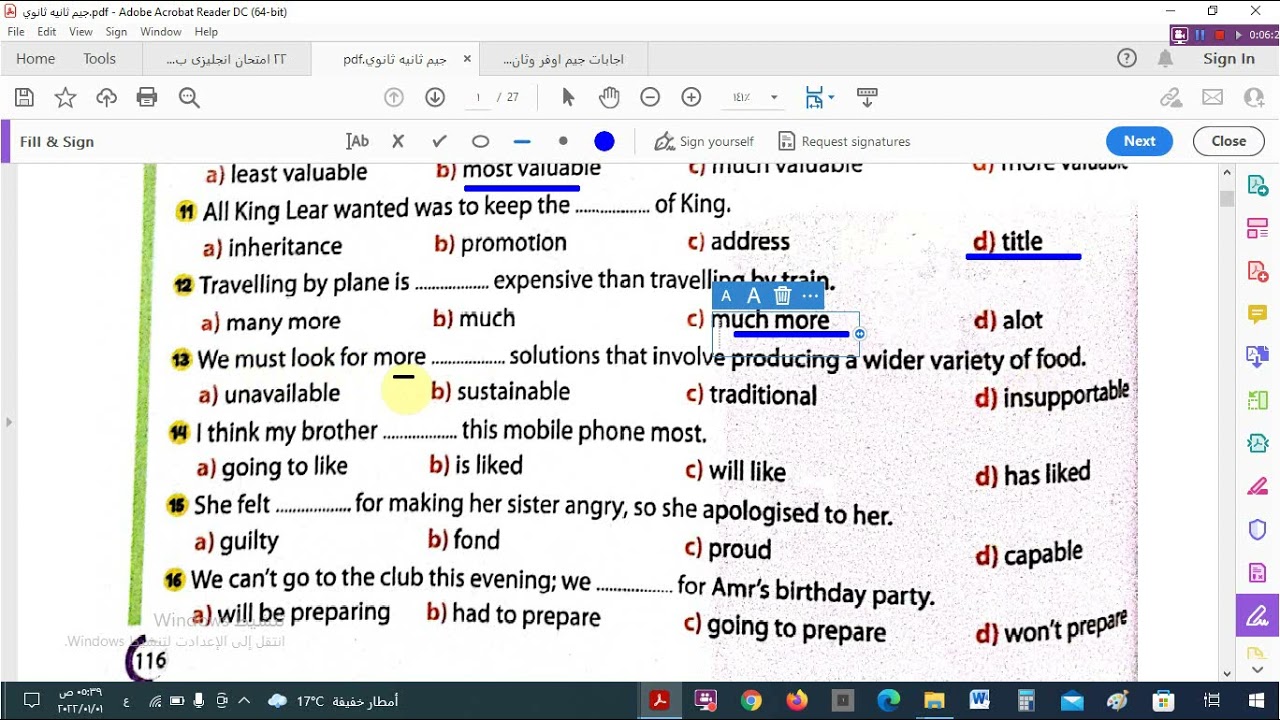Switch to the Home tab
The width and height of the screenshot is (1280, 720).
(x=36, y=59)
